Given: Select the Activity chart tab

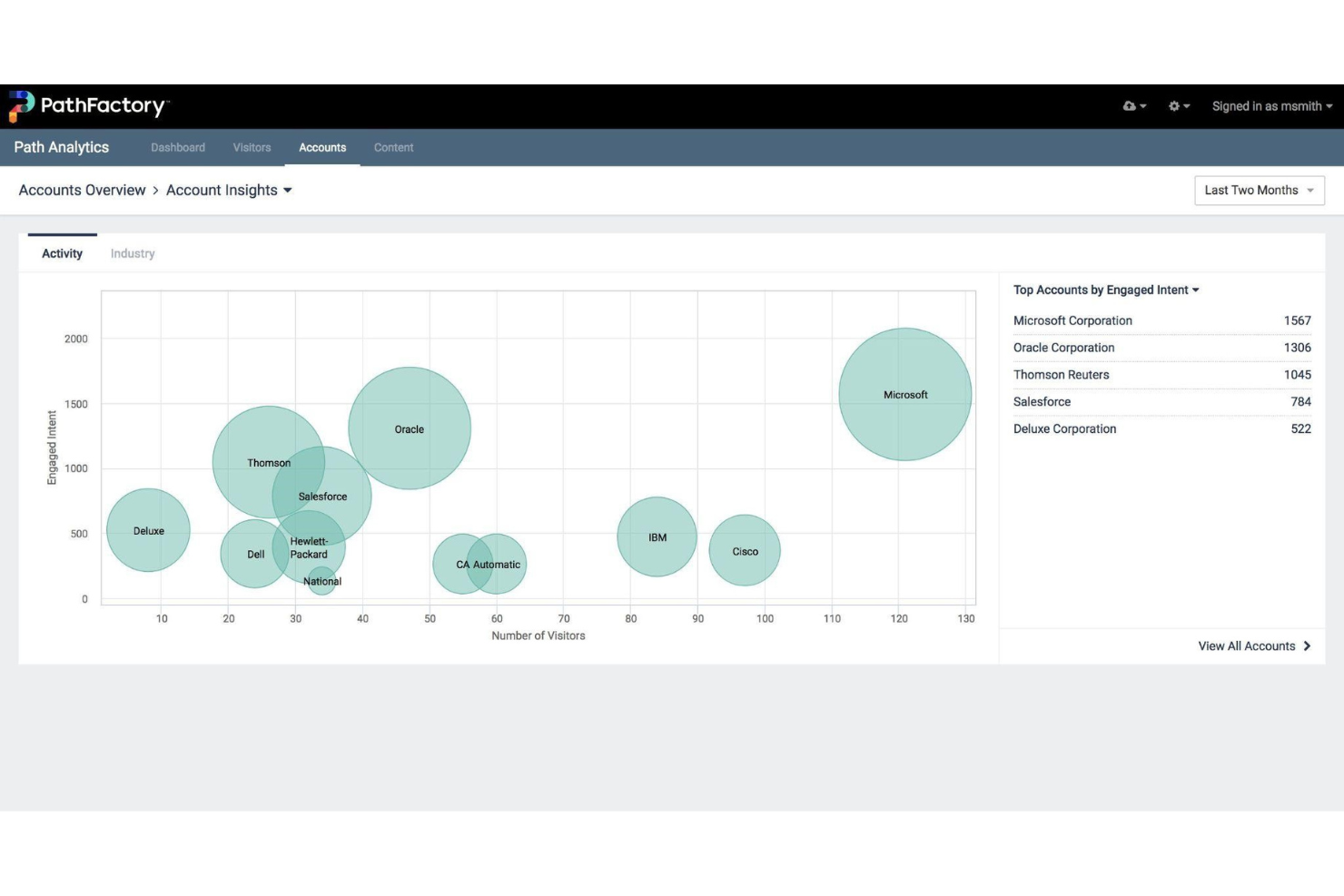Looking at the screenshot, I should [x=62, y=253].
